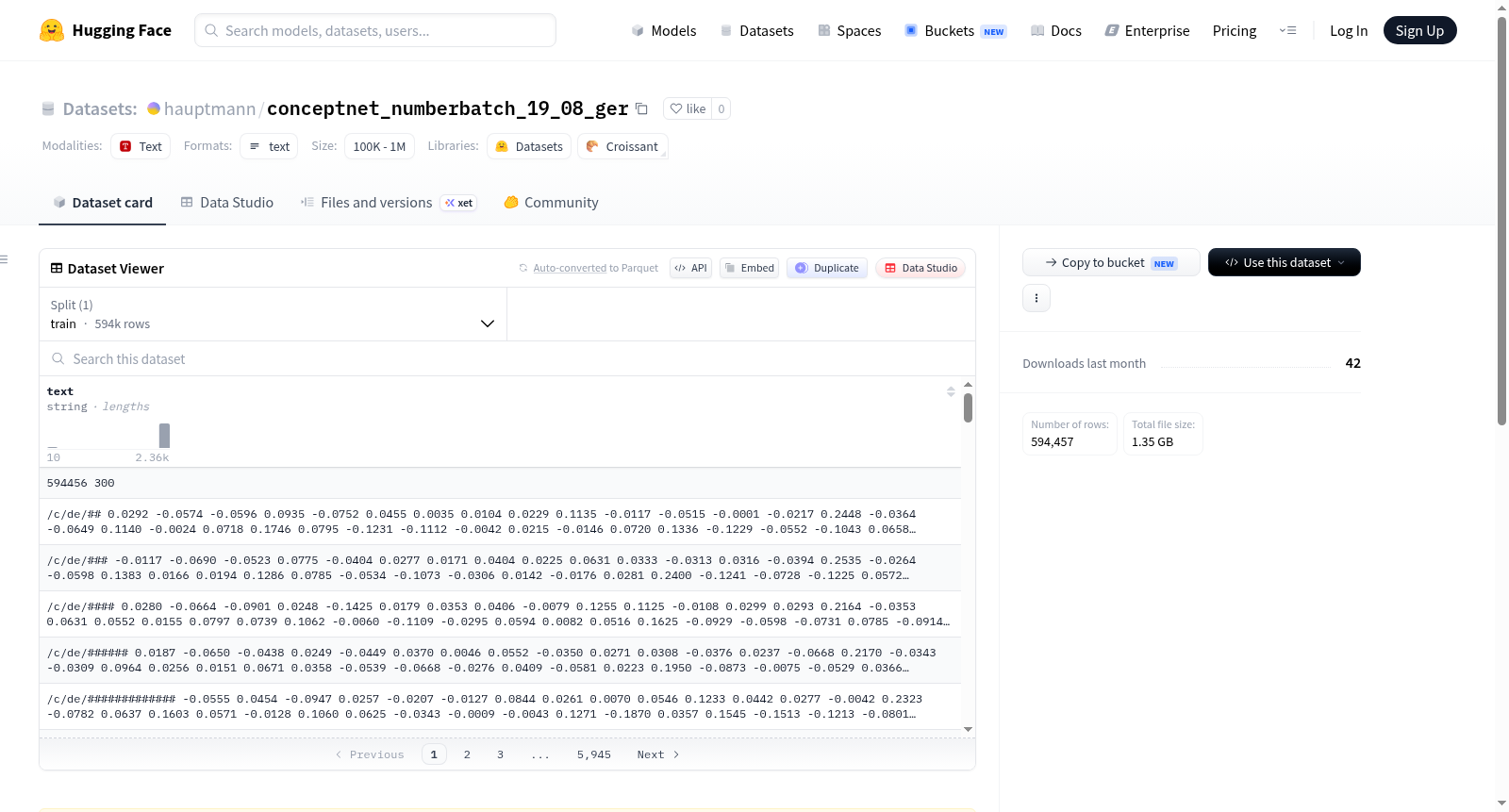Viewport: 1509px width, 812px height.
Task: Open Buckets in top navigation
Action: tap(955, 30)
